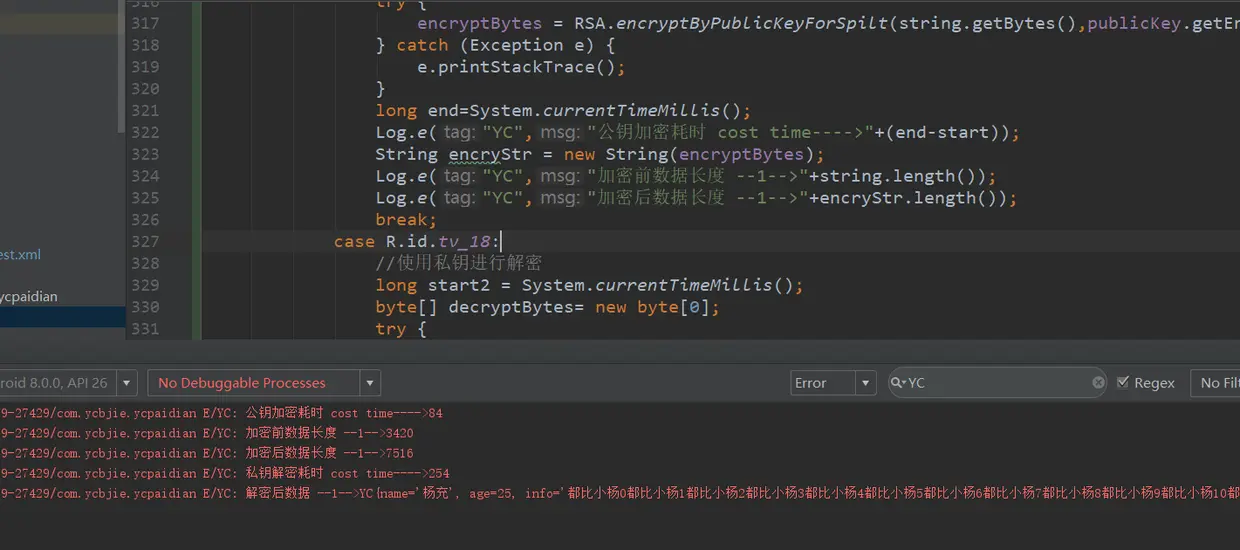The height and width of the screenshot is (550, 1240).
Task: Click 'encryptBytes = RSA.encryptByPublicKeyForSpilt' line
Action: pyautogui.click(x=828, y=23)
